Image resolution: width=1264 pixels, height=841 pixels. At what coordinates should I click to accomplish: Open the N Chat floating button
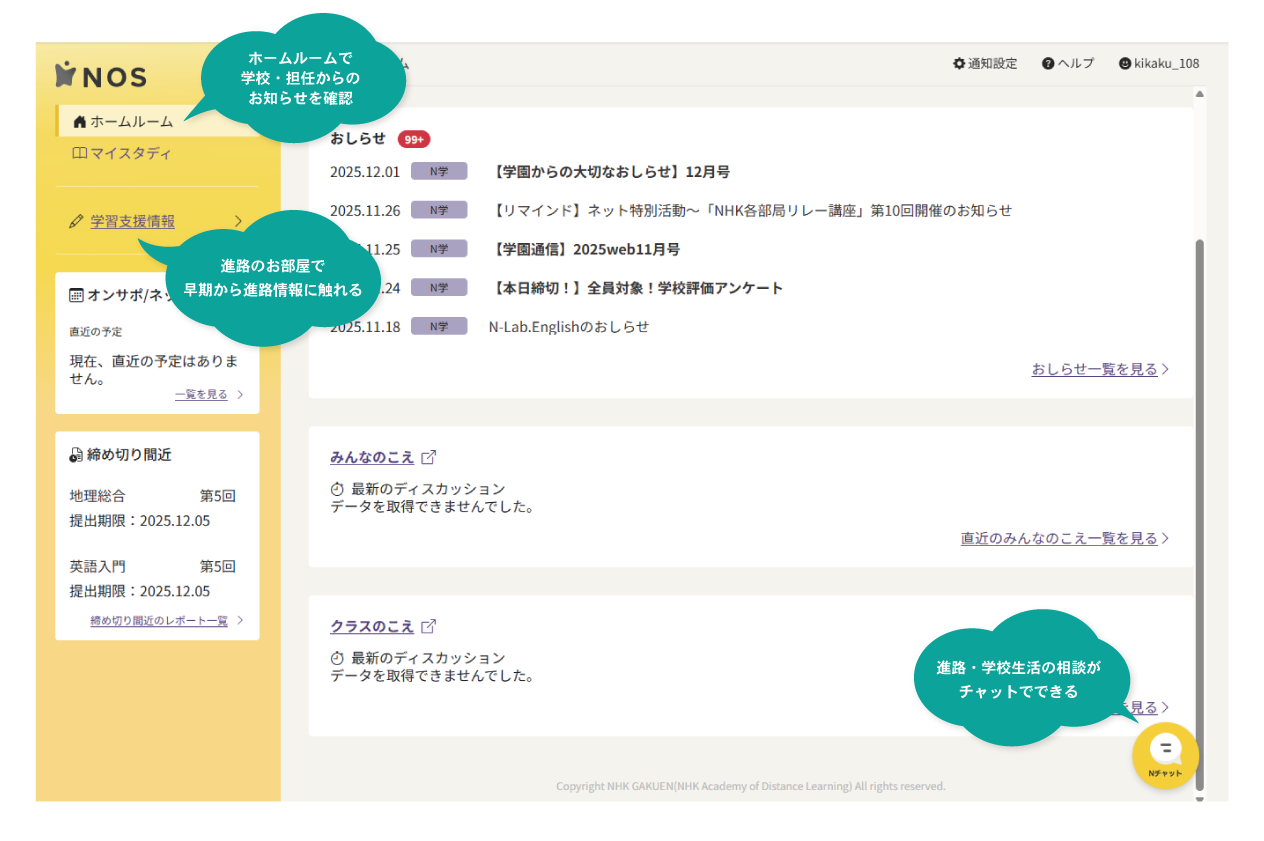1165,755
